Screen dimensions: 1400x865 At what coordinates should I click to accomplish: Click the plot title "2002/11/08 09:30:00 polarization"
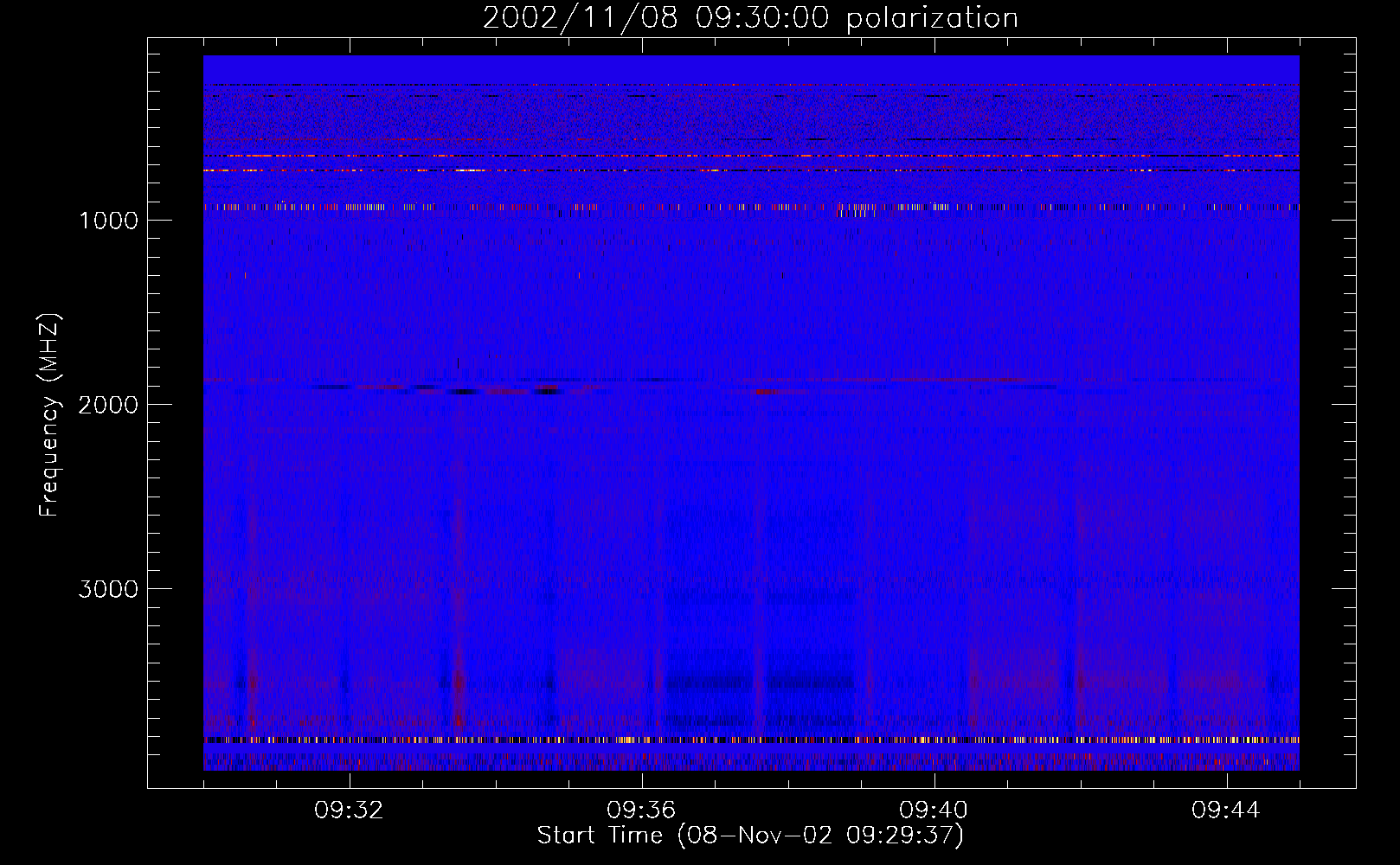(x=750, y=18)
